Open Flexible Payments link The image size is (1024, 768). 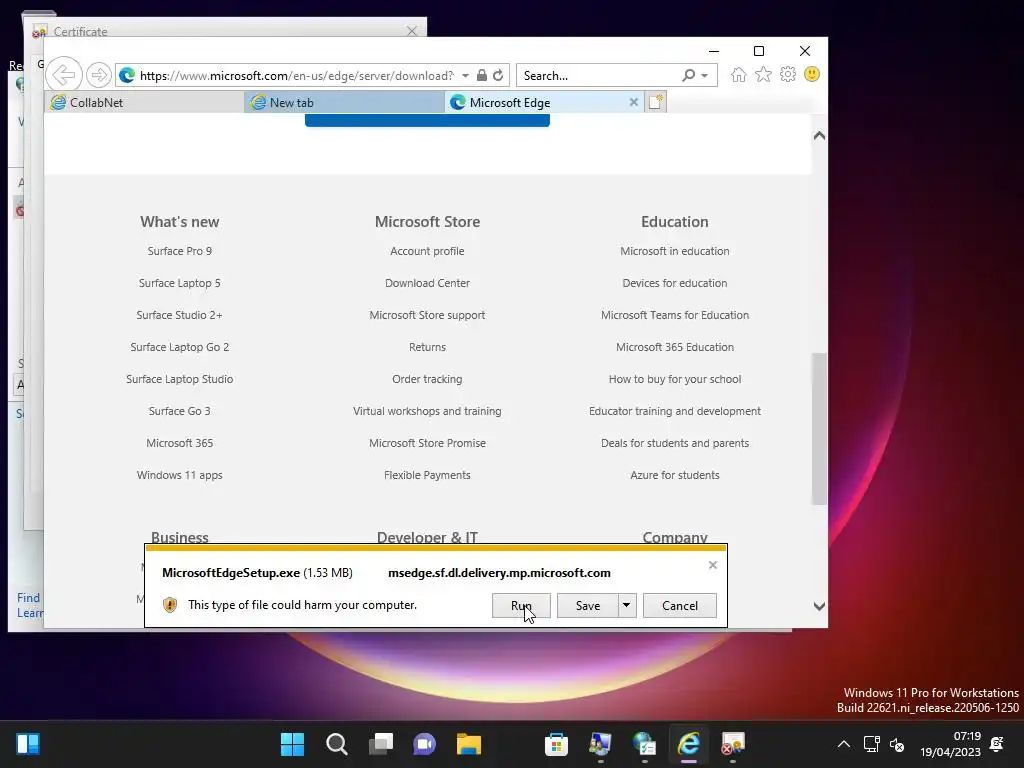pyautogui.click(x=427, y=475)
